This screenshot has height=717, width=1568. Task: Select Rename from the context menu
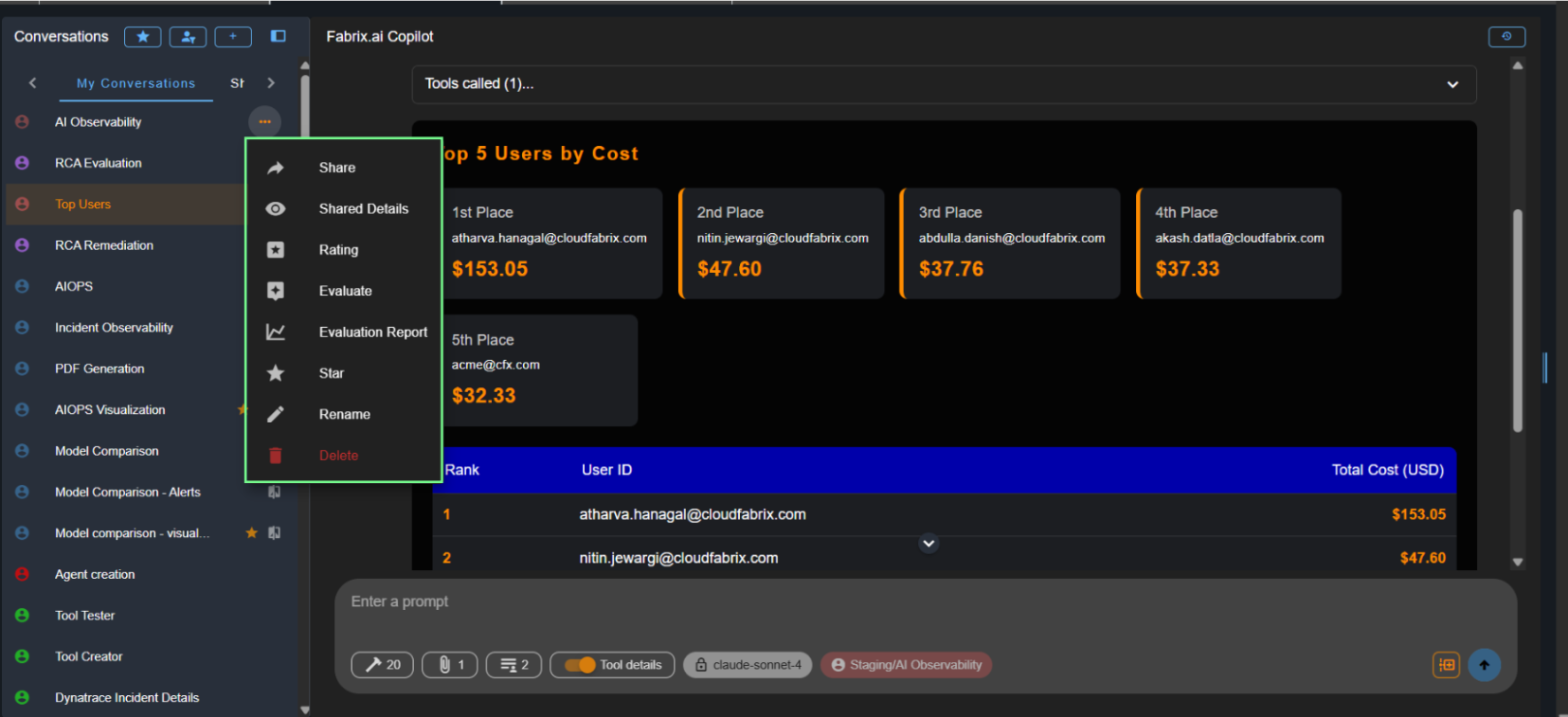point(345,414)
